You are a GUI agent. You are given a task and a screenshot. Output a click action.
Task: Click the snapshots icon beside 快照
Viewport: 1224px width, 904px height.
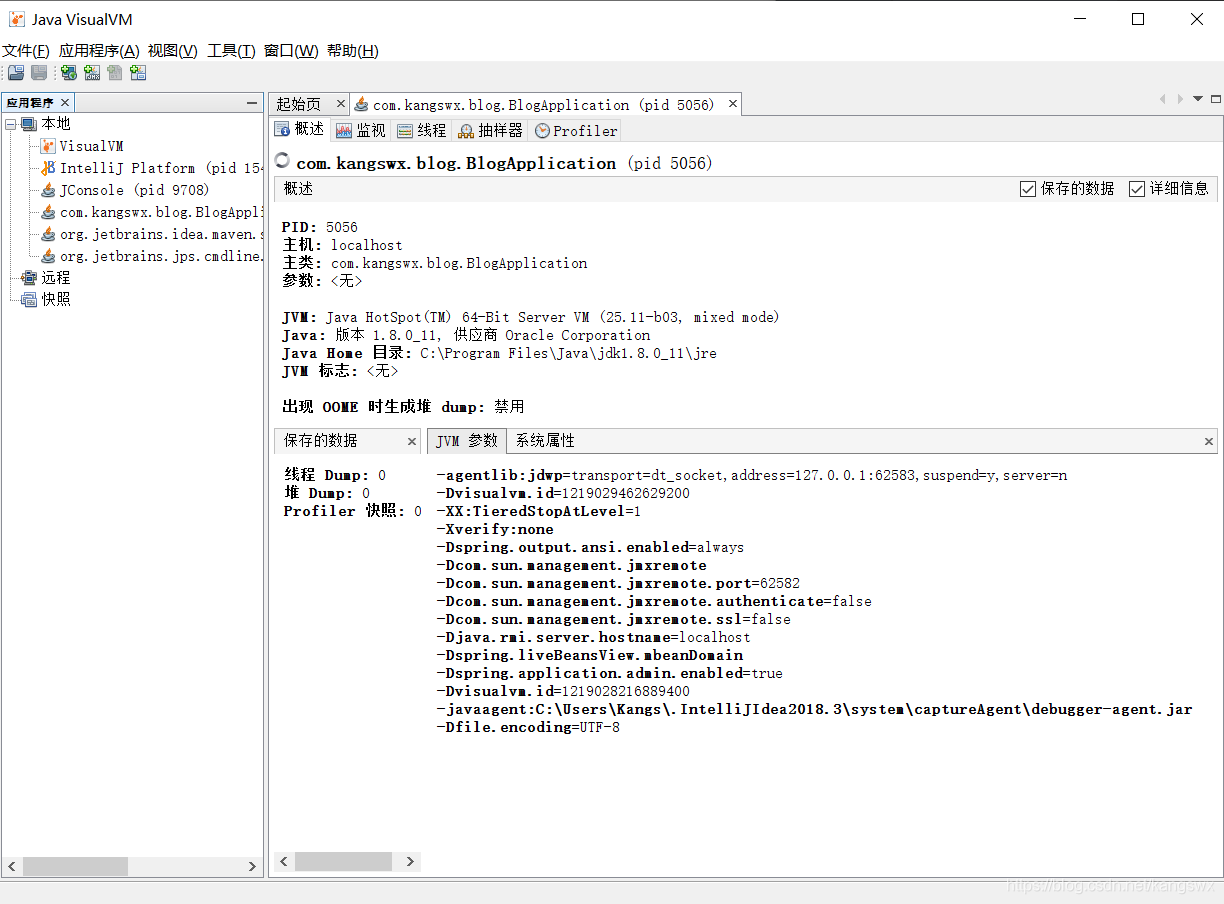click(x=29, y=300)
